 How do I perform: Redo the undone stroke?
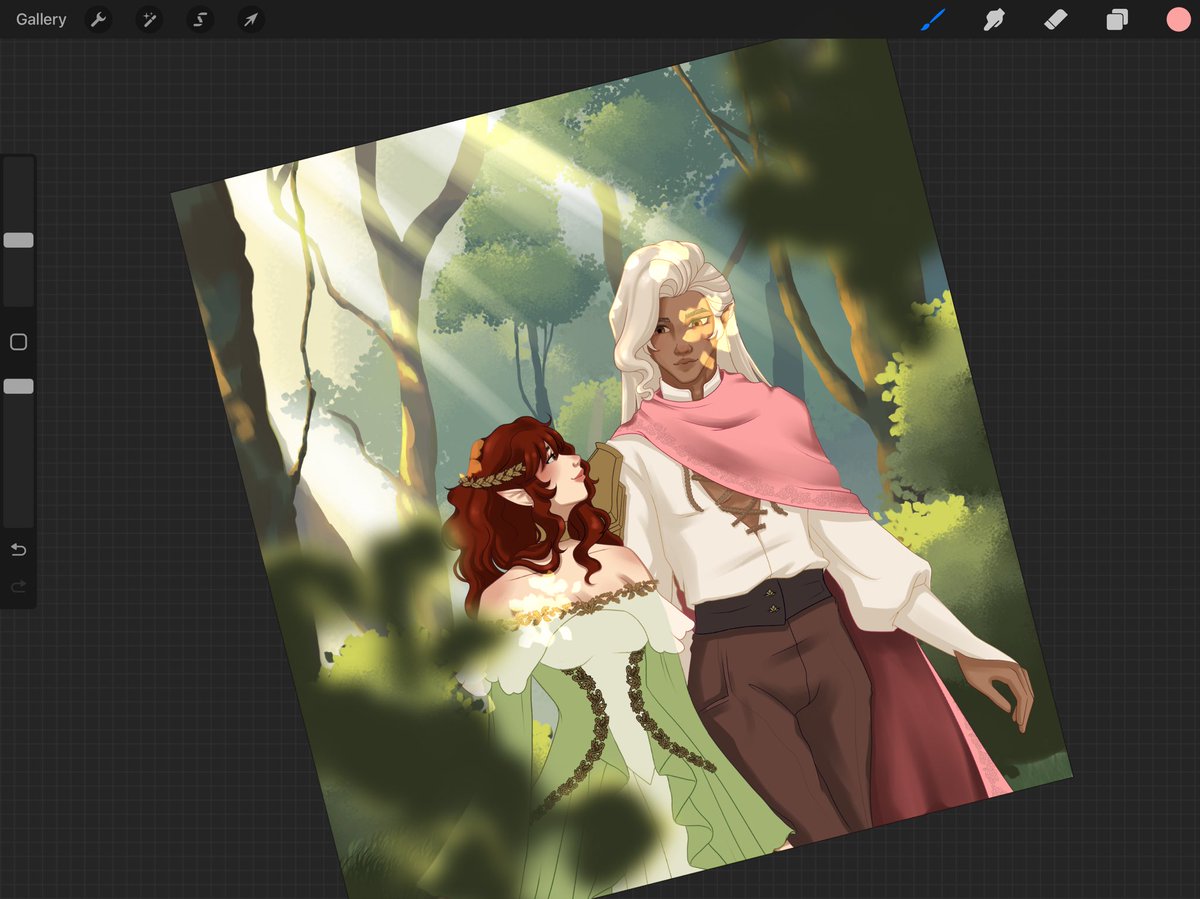(18, 586)
